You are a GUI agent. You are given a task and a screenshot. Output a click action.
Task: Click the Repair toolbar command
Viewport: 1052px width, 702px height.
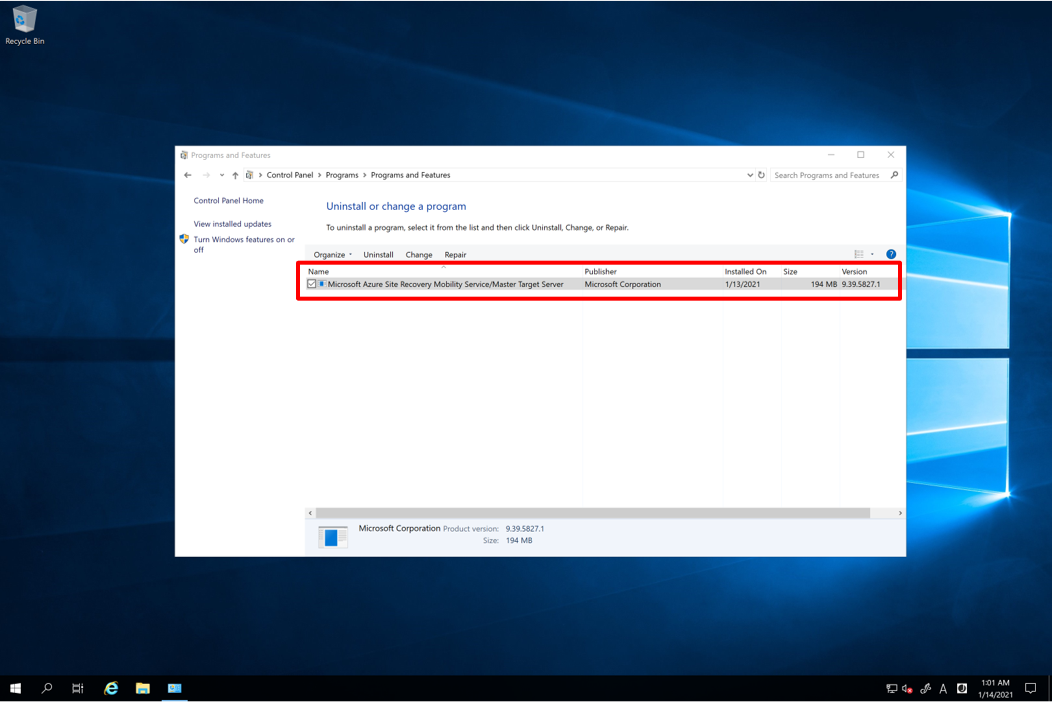[x=455, y=255]
